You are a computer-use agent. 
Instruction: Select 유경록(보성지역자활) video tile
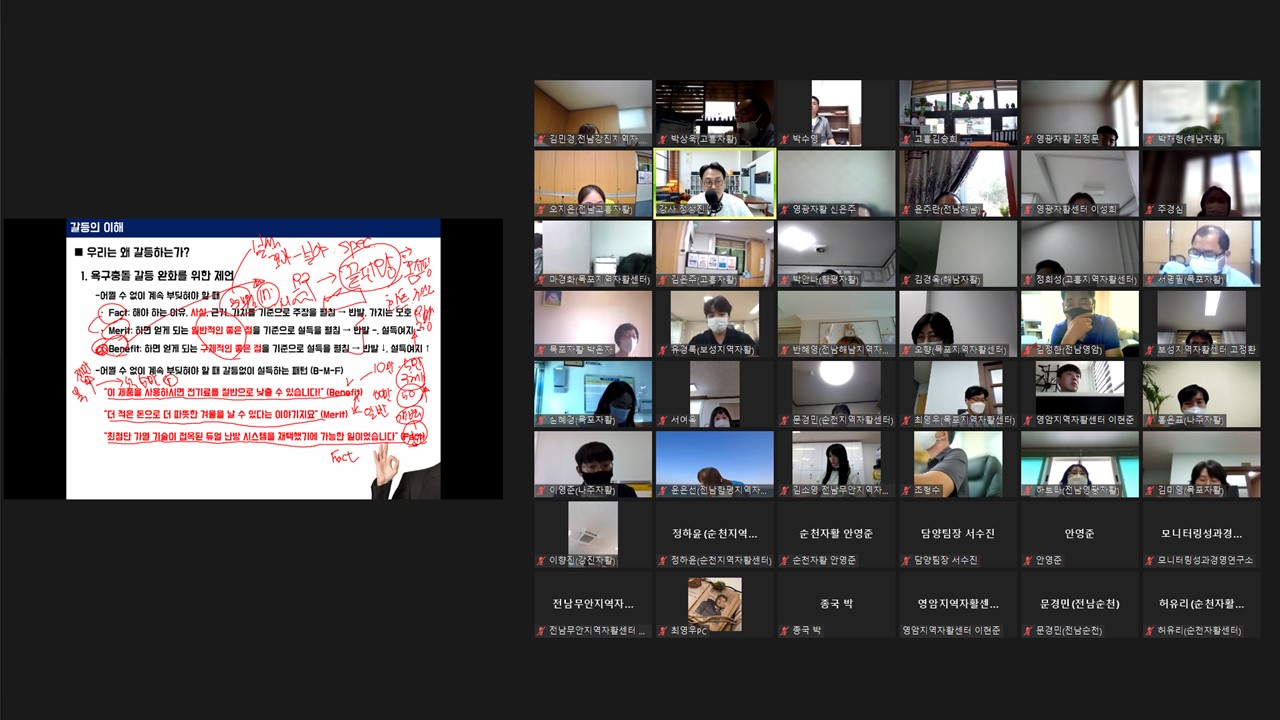tap(714, 322)
